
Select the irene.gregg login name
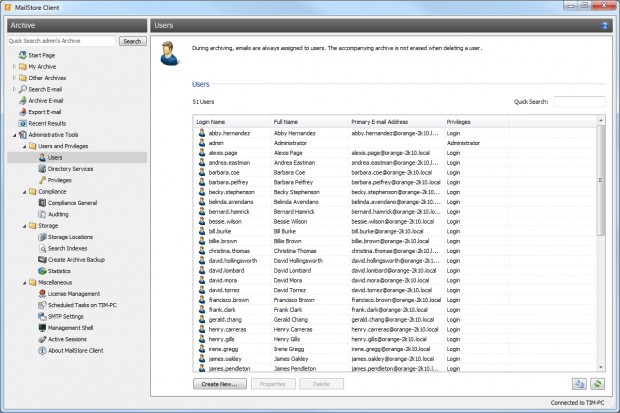(223, 349)
